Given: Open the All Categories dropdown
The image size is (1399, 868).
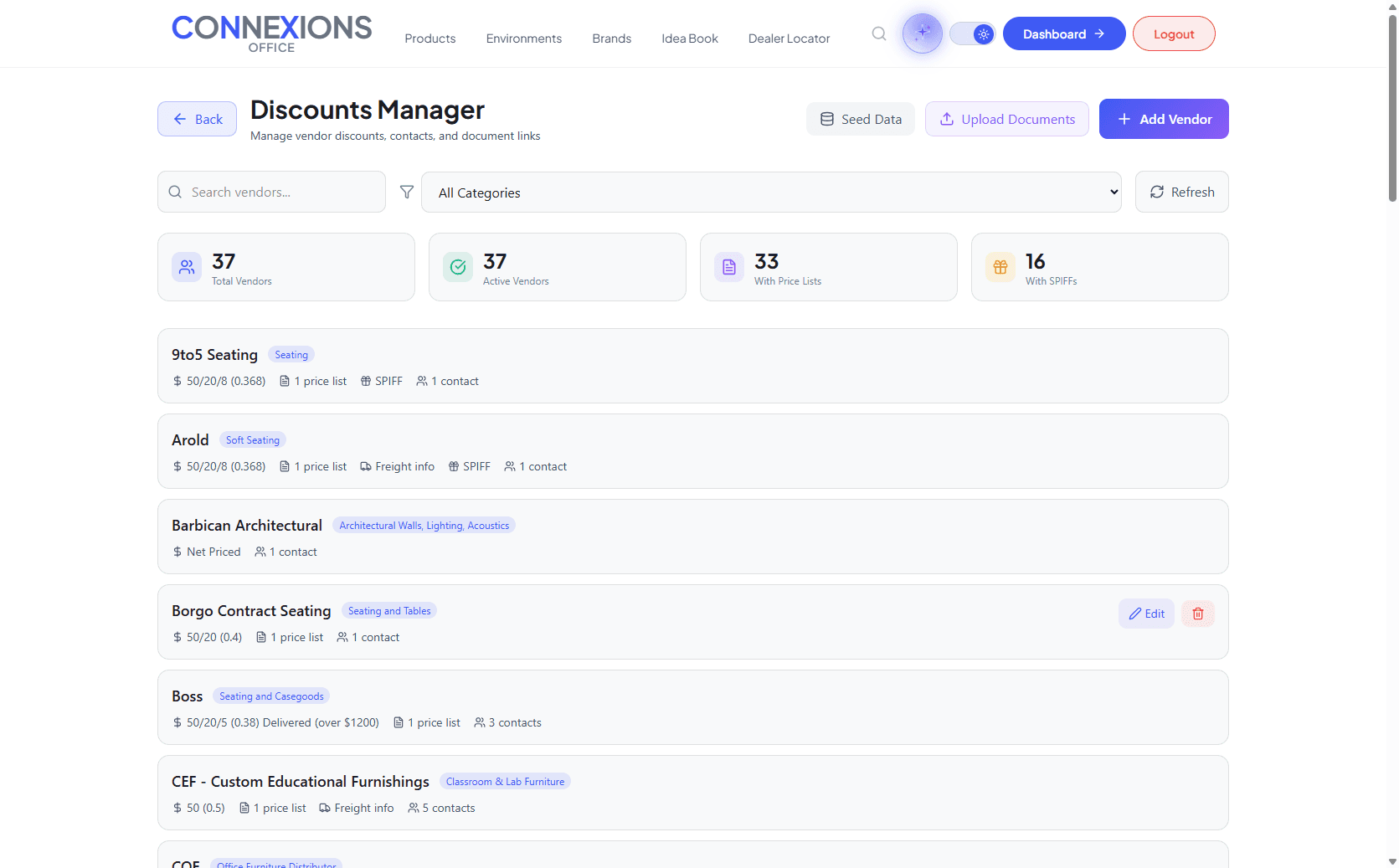Looking at the screenshot, I should [771, 192].
